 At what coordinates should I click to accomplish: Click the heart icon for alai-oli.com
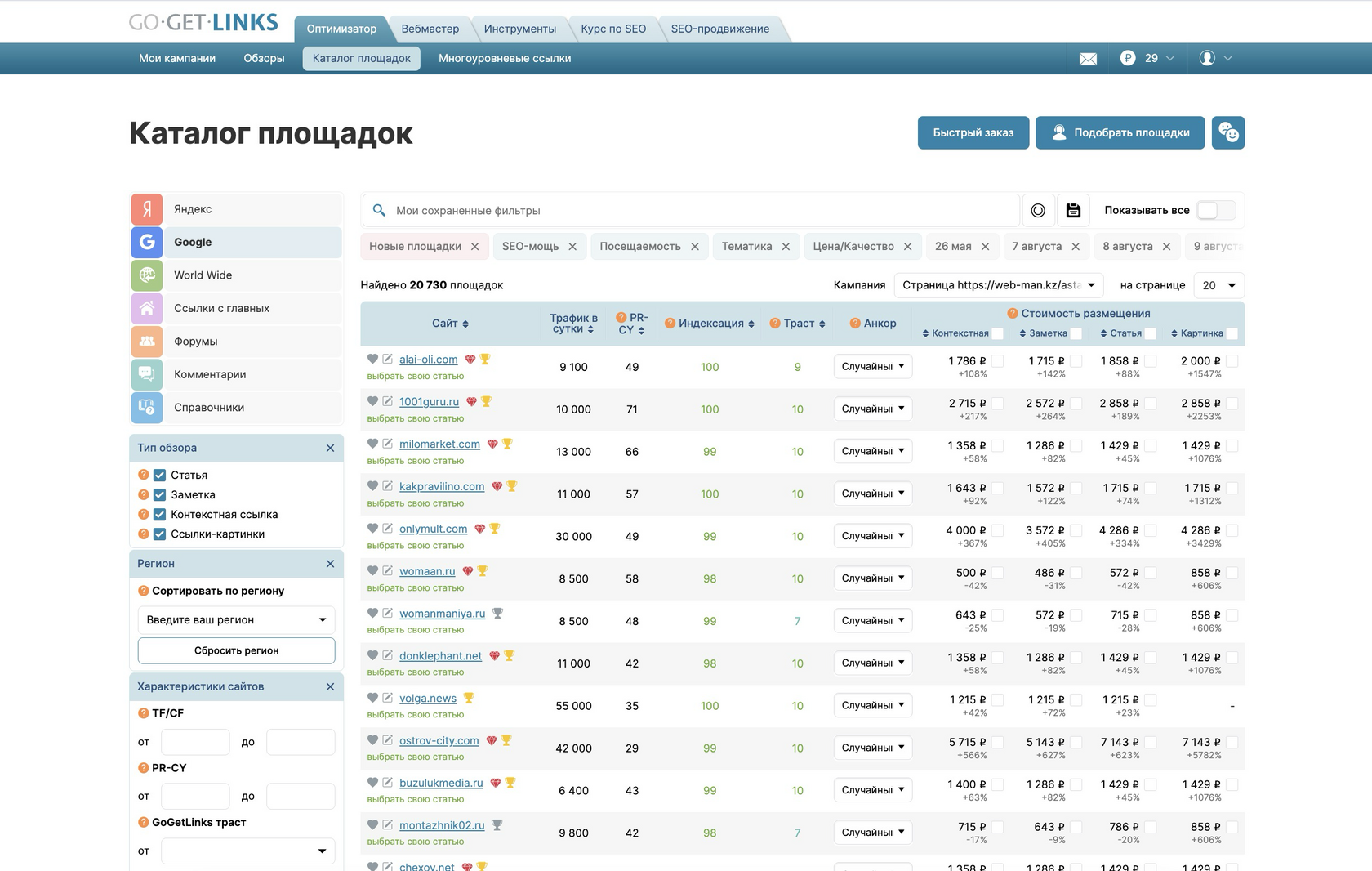pos(372,359)
